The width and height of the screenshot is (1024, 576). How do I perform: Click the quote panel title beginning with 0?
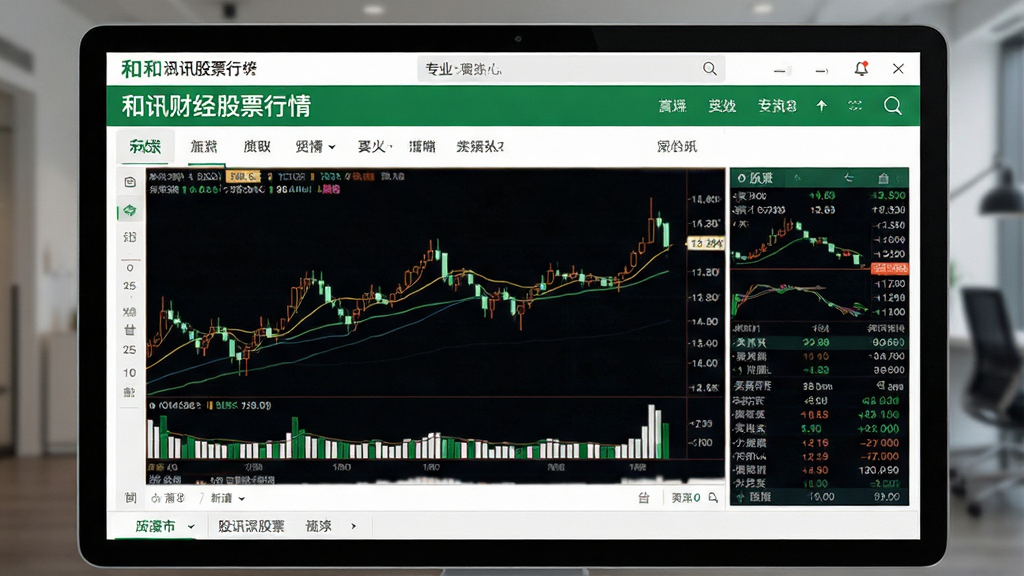[755, 178]
